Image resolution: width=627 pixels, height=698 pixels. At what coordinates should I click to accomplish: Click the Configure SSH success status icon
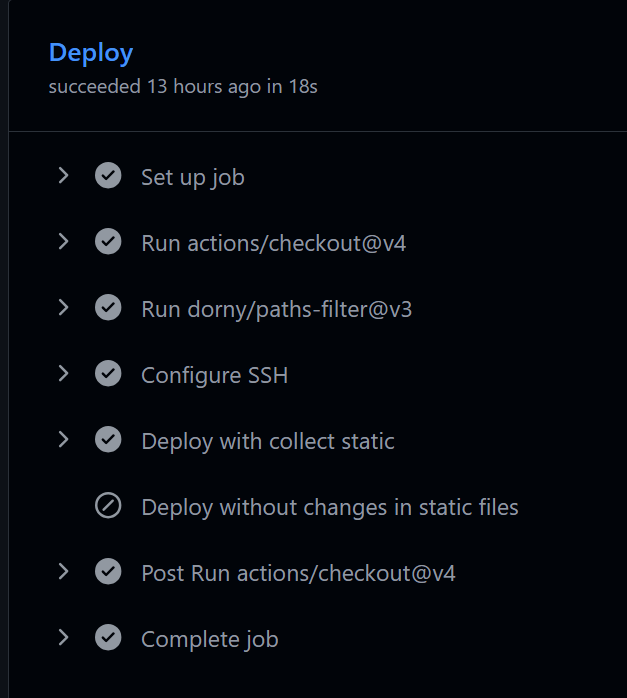pyautogui.click(x=108, y=374)
